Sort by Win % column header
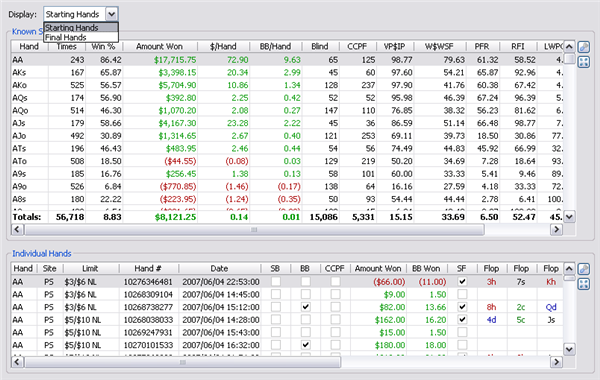 pos(103,47)
